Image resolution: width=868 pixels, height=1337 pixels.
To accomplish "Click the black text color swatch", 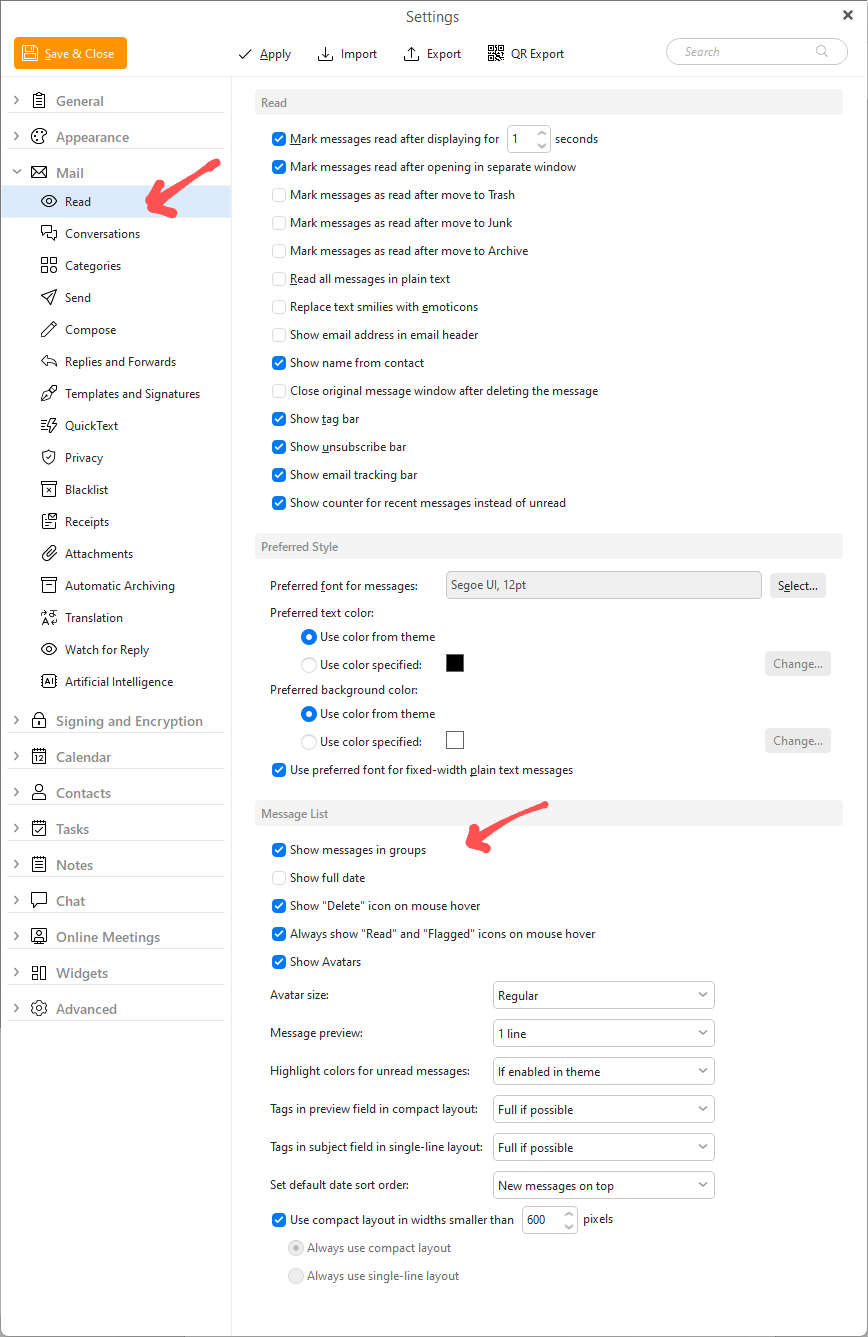I will point(455,663).
